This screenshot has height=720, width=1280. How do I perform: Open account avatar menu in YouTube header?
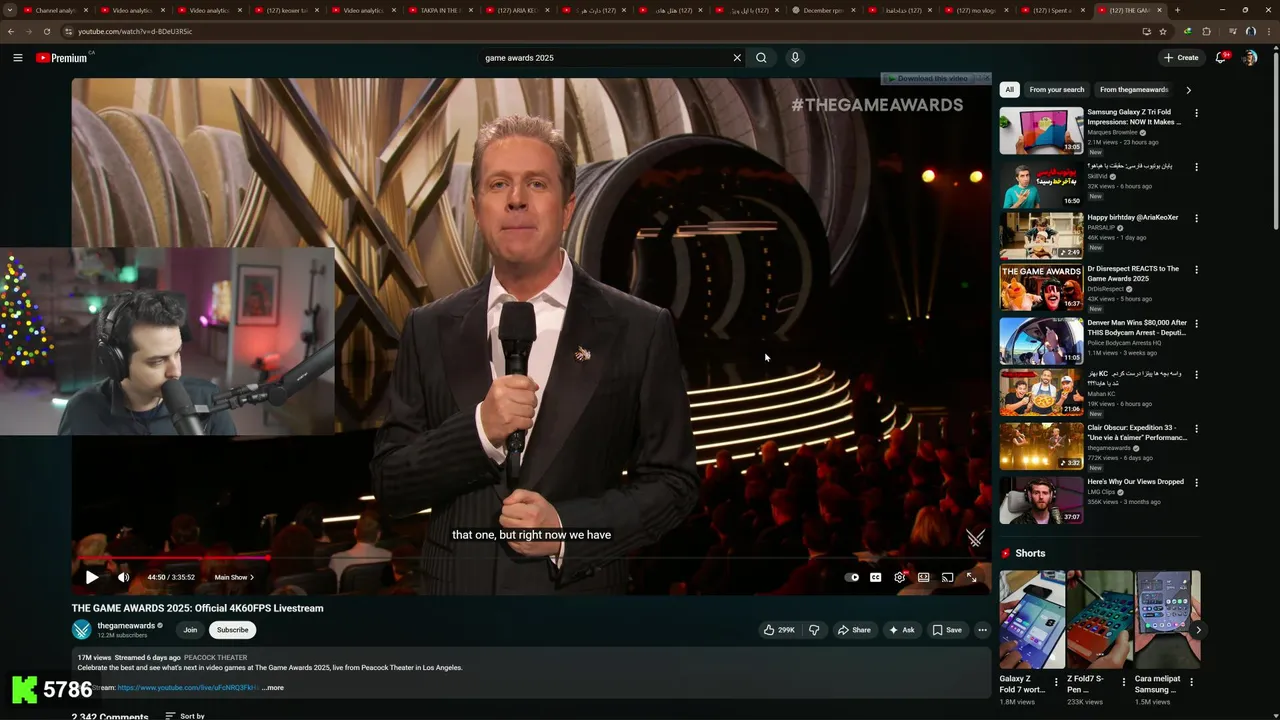pos(1250,58)
